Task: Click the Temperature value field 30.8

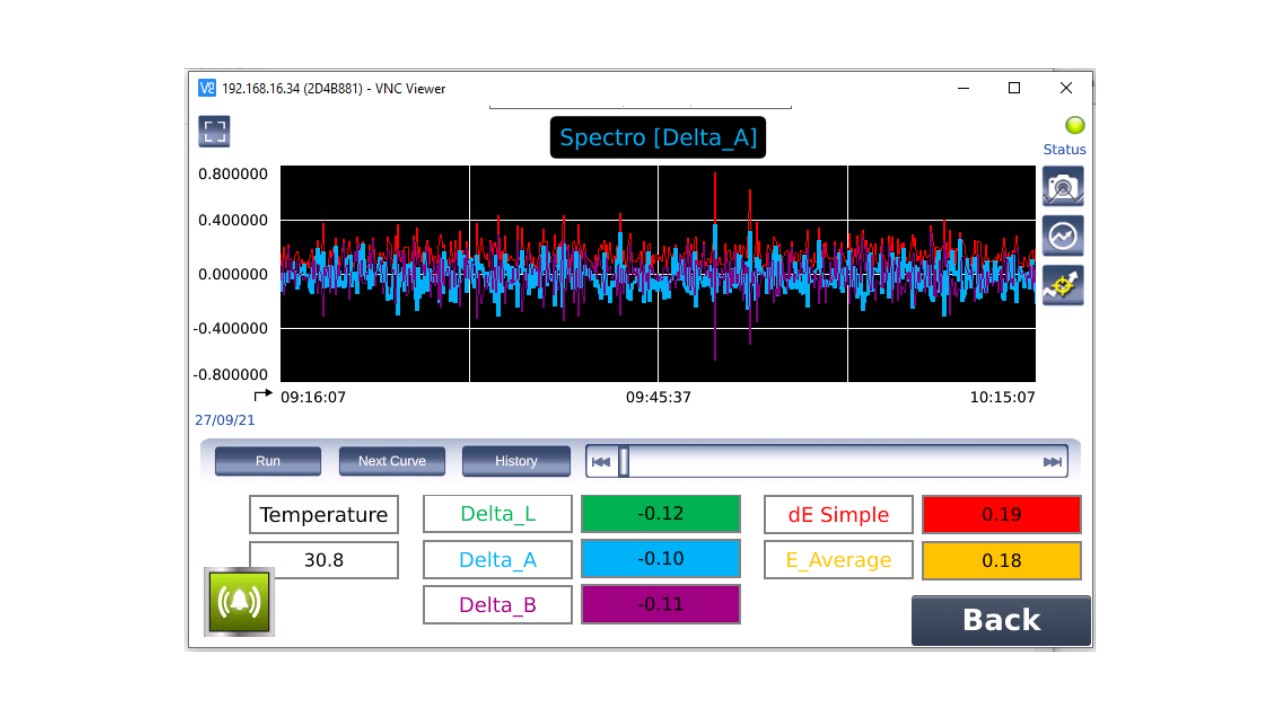Action: [x=324, y=560]
